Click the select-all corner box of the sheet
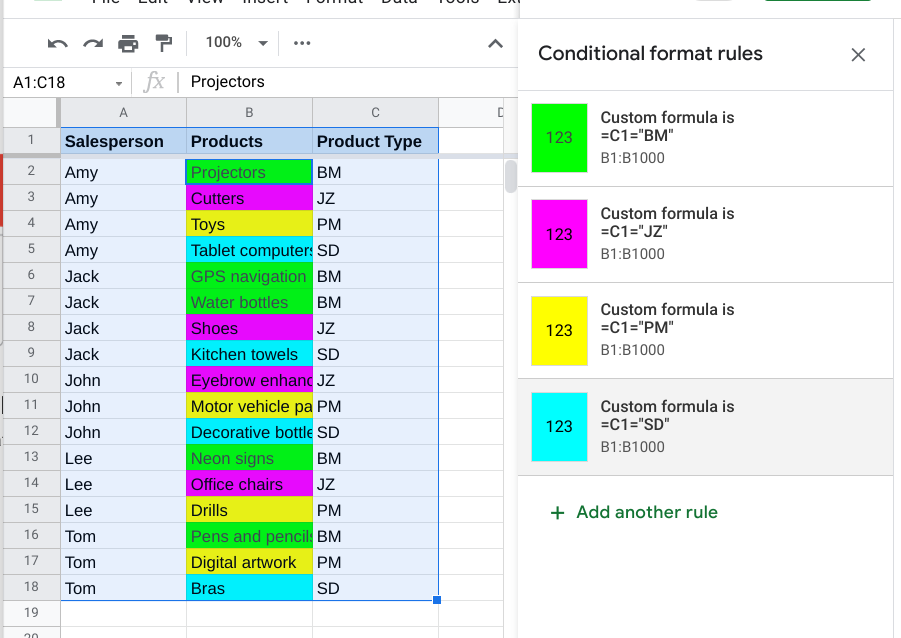Viewport: 901px width, 638px height. [x=31, y=112]
